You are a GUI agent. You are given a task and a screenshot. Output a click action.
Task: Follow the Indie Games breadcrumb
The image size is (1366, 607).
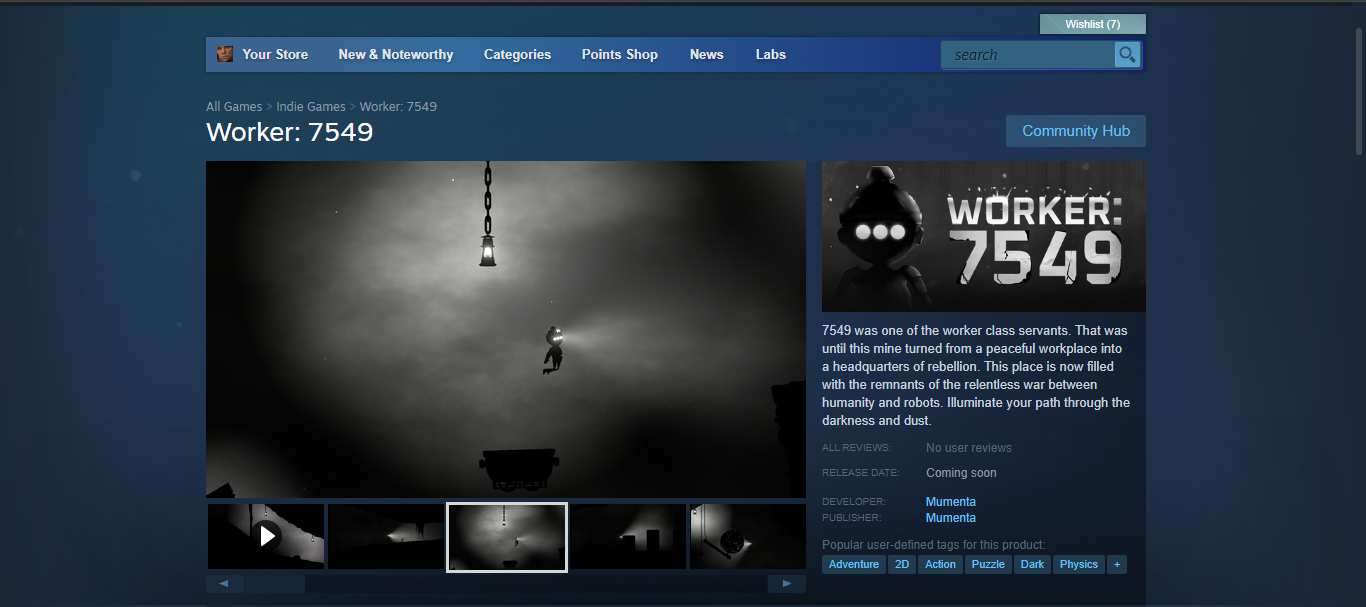(x=311, y=107)
